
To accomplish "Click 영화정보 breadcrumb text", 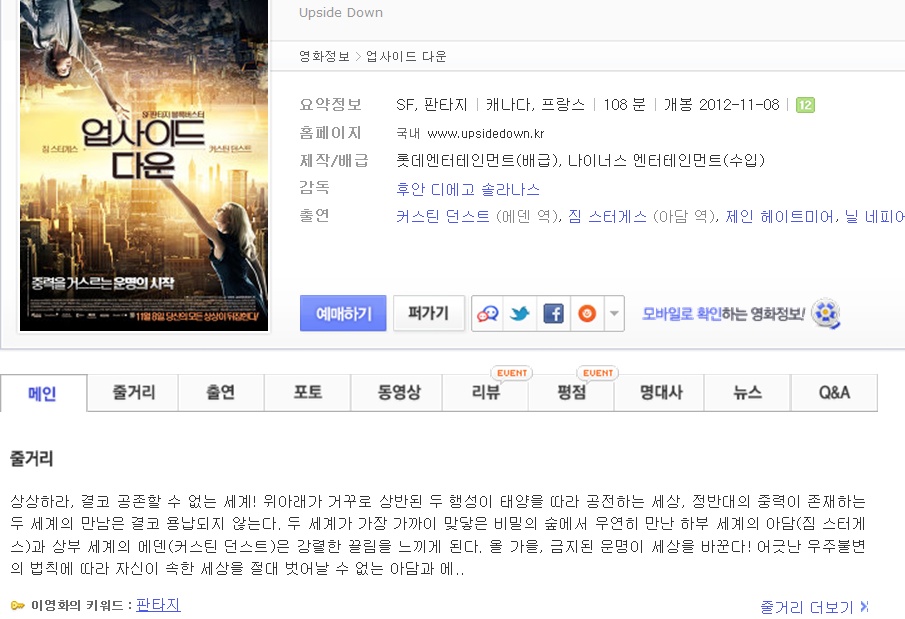I will [x=324, y=56].
